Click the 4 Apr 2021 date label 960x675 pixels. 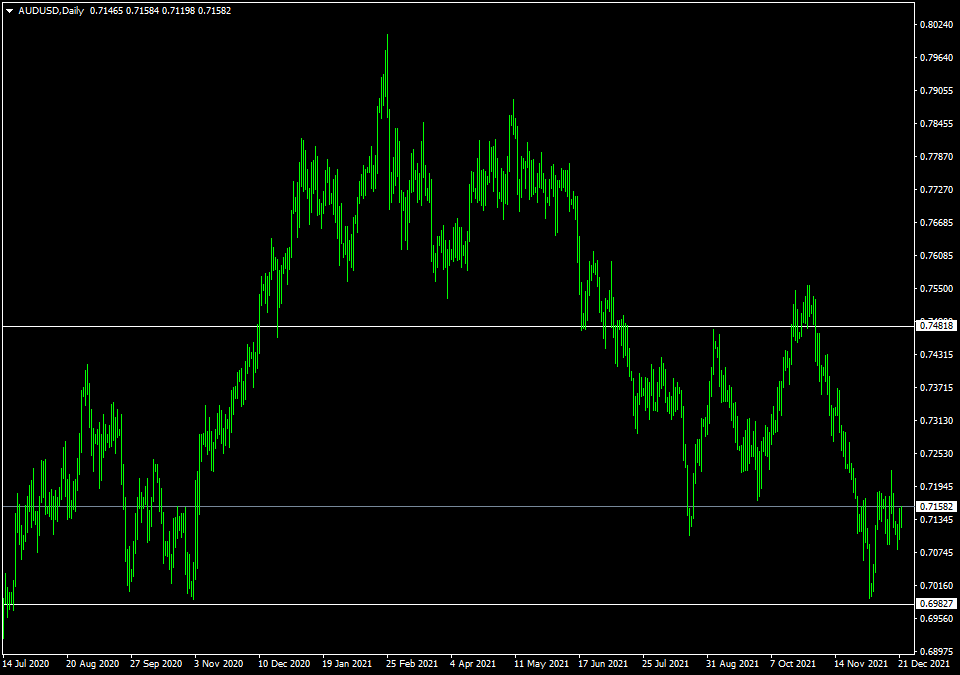(473, 664)
